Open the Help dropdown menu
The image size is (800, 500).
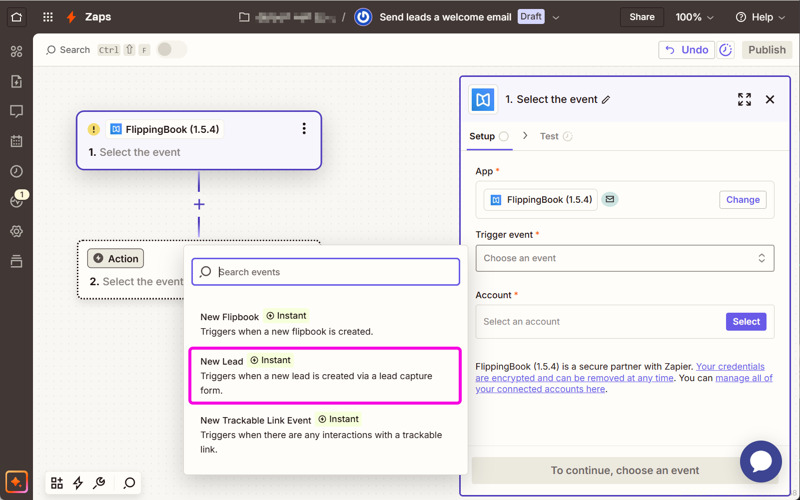tap(760, 17)
